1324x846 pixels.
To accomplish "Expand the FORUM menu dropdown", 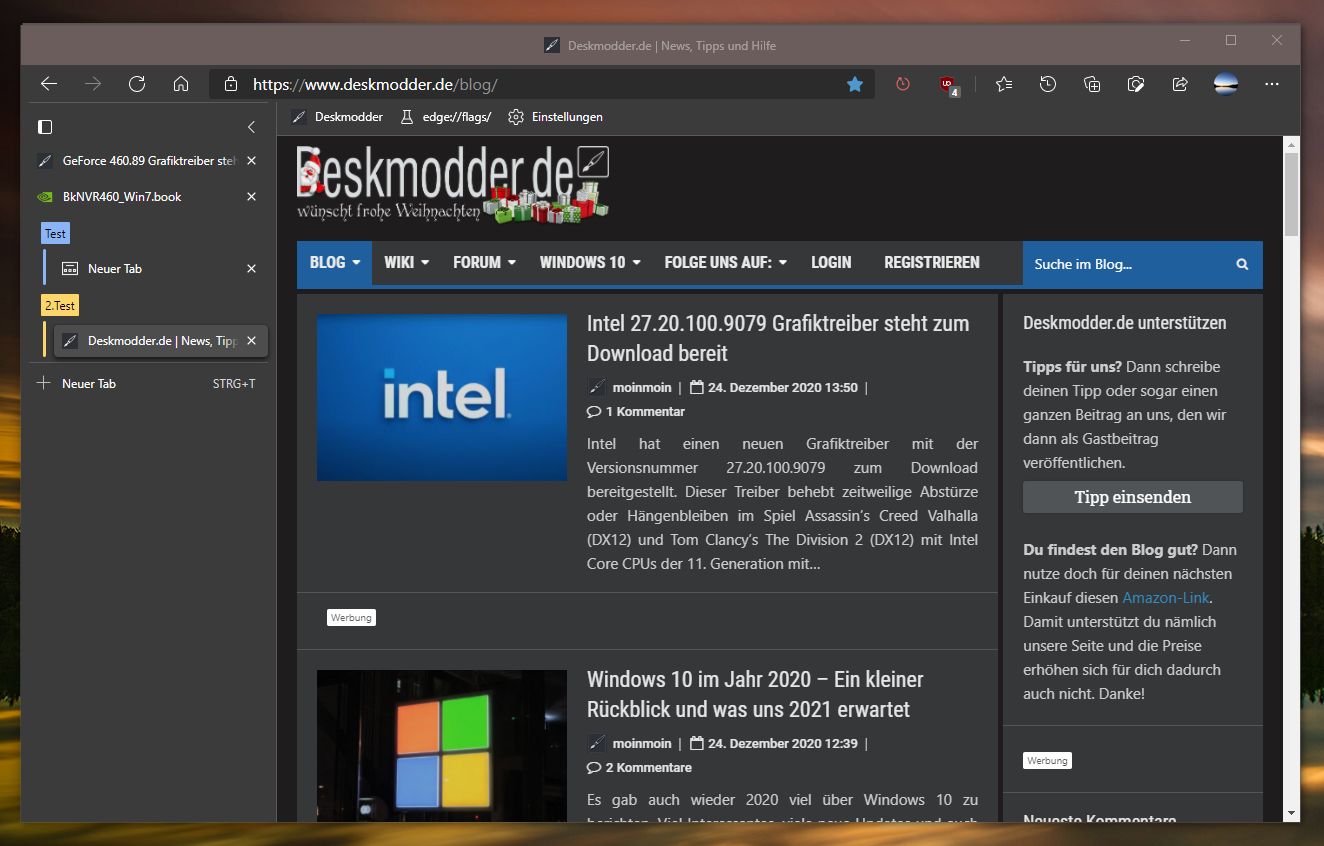I will click(484, 262).
